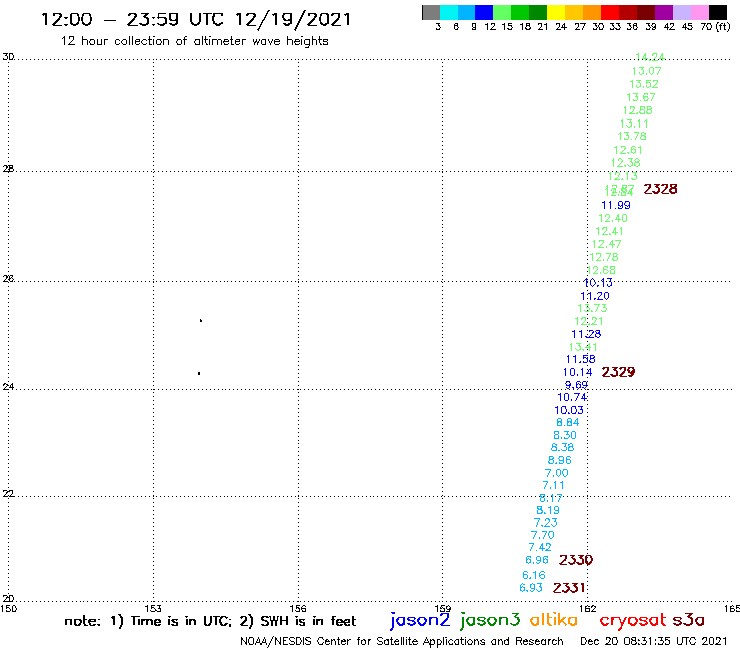Click the 2328 pass time marker
740x650 pixels.
tap(660, 189)
